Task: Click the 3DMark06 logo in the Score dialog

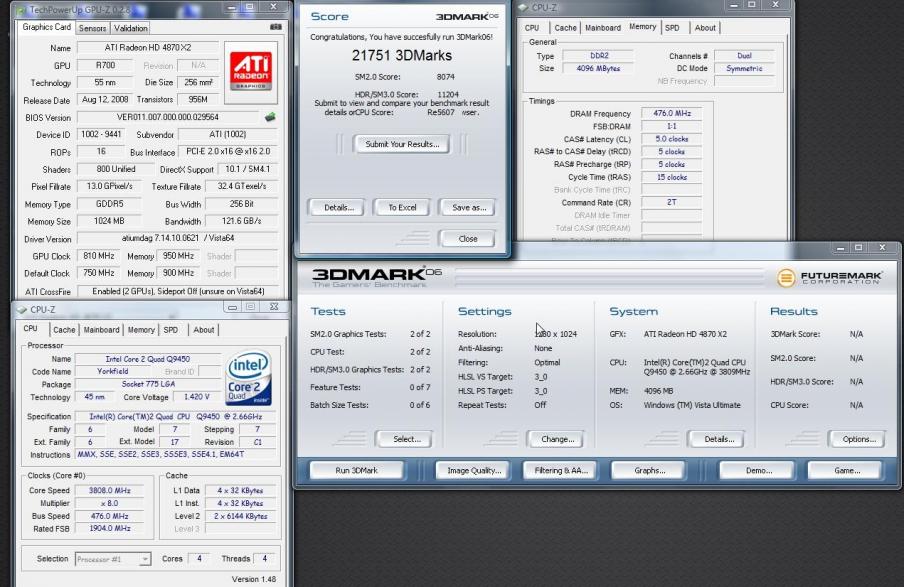Action: click(466, 17)
